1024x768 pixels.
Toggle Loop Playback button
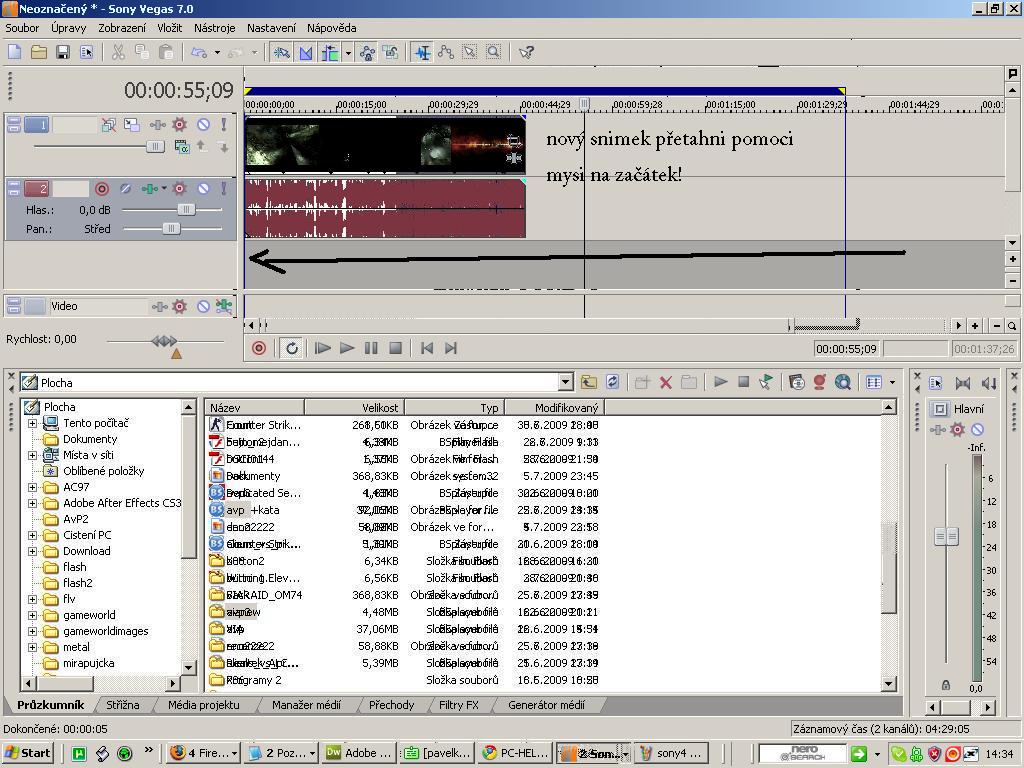click(x=292, y=348)
